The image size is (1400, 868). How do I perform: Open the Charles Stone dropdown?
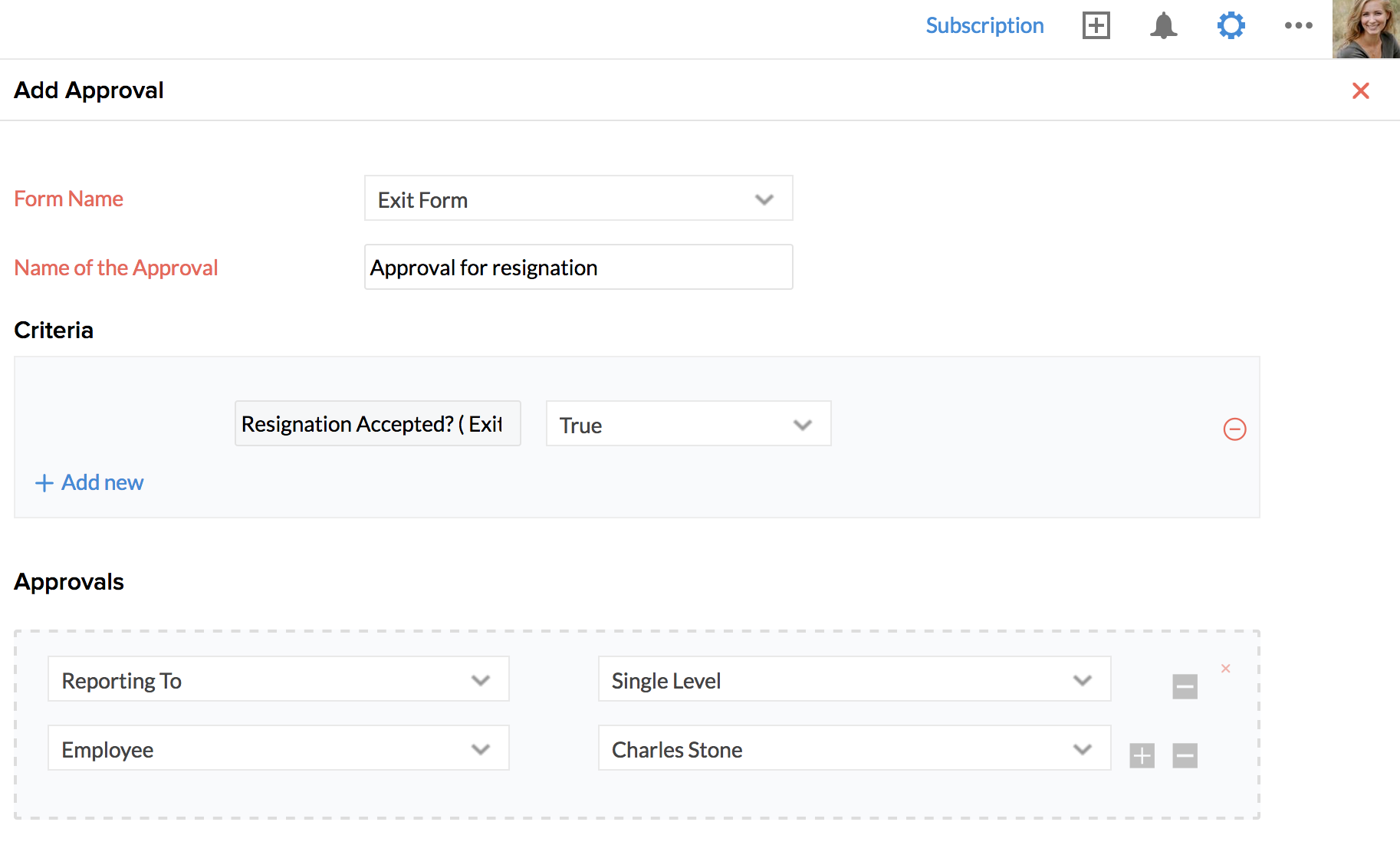[854, 748]
